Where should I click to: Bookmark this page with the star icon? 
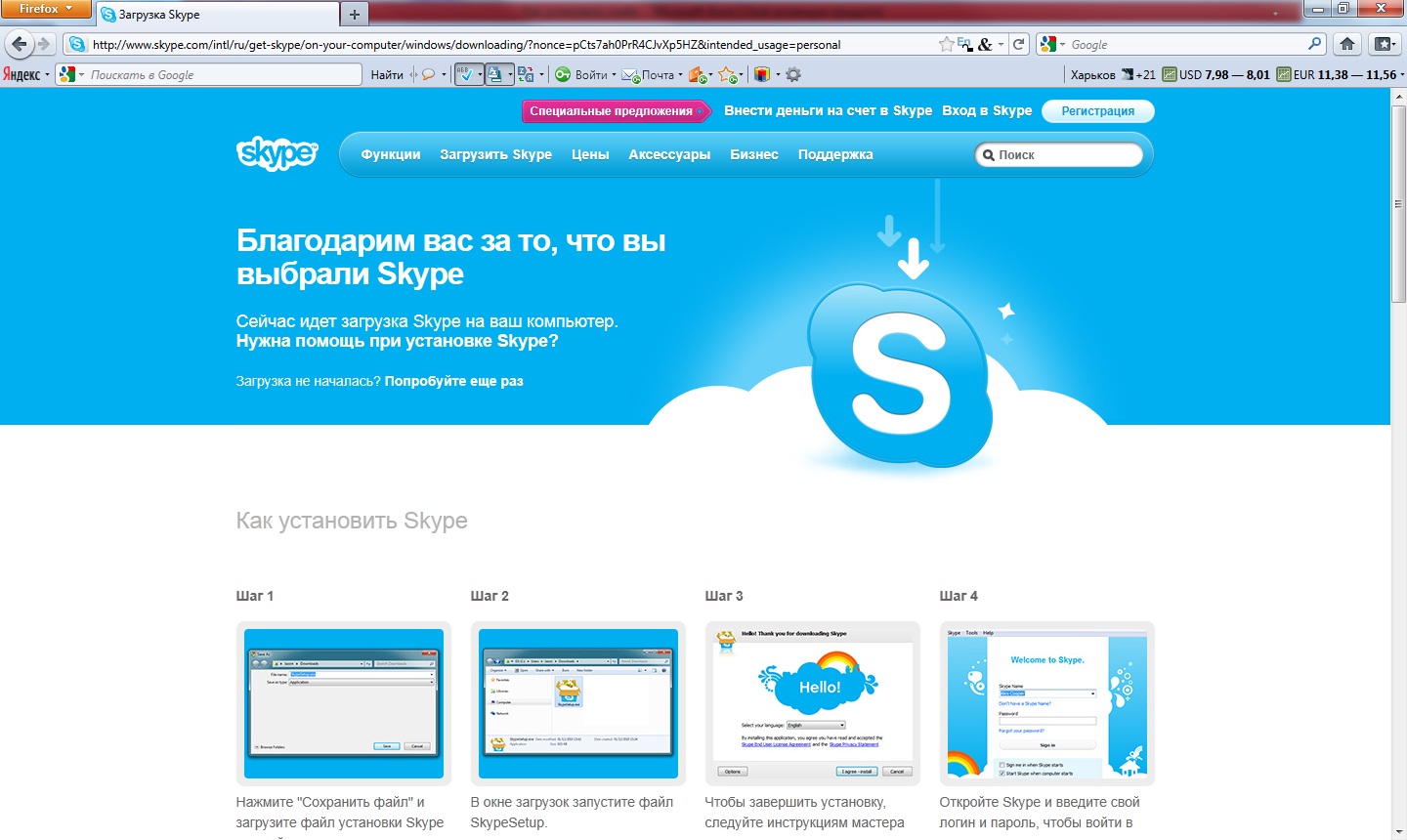click(x=946, y=44)
